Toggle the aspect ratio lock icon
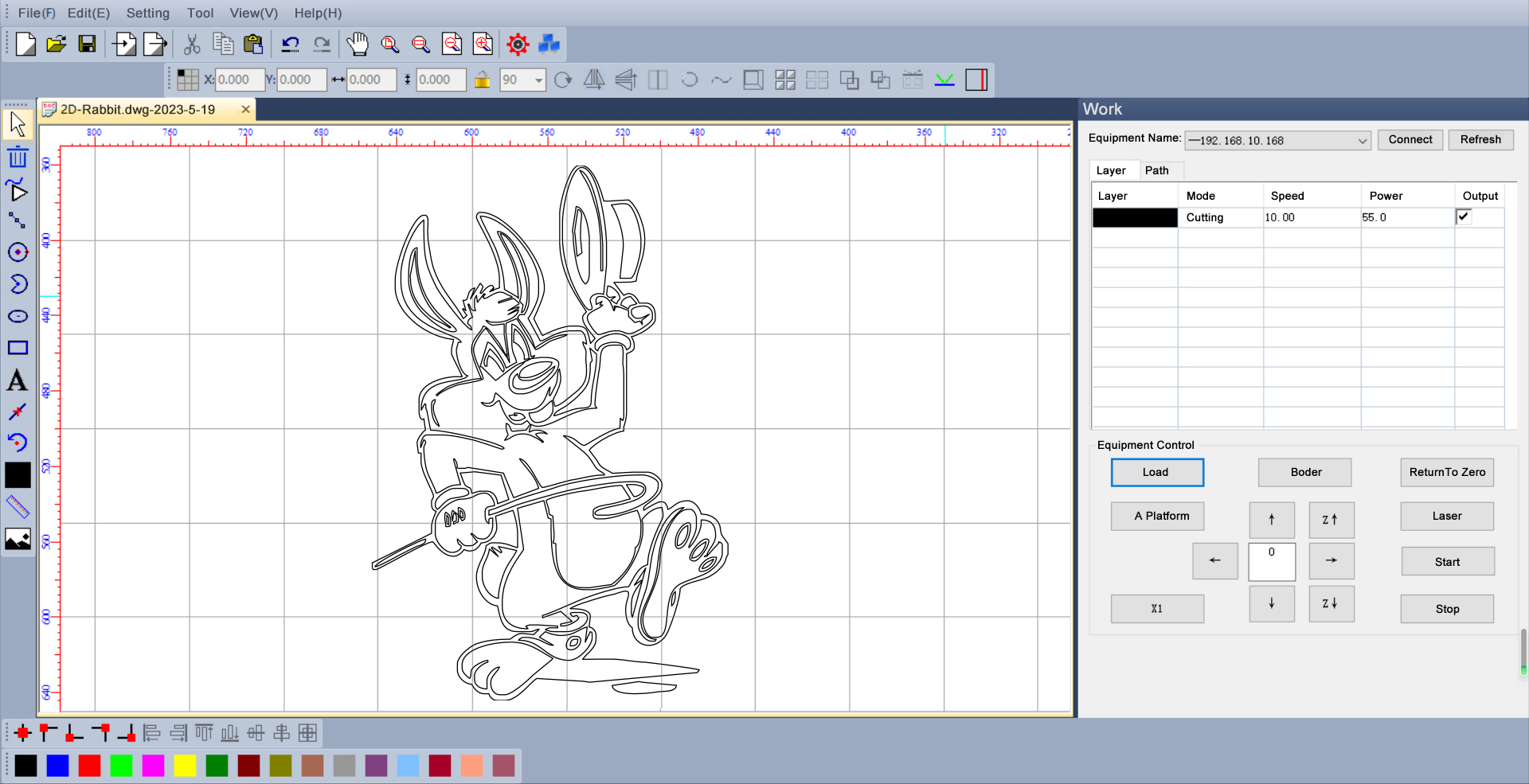This screenshot has width=1529, height=784. tap(482, 80)
